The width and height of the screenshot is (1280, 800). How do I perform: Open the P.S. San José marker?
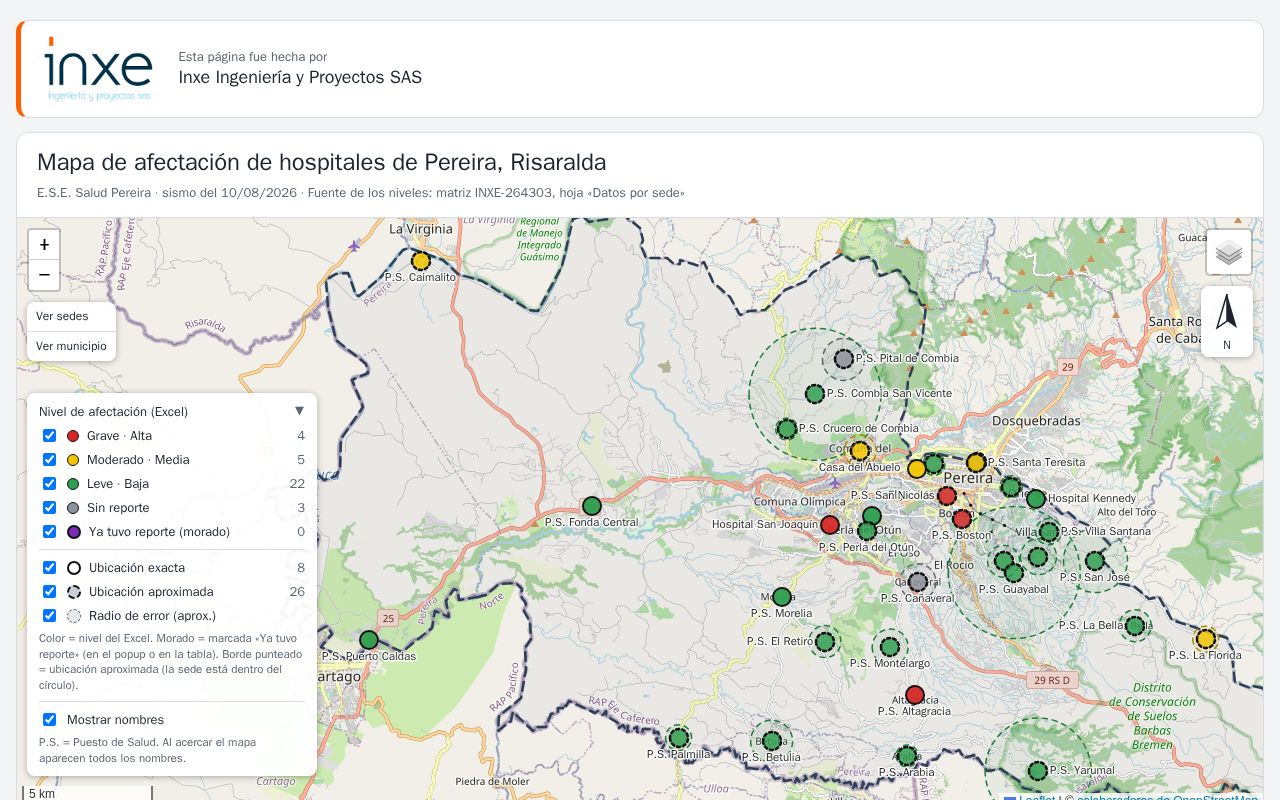(x=1095, y=561)
